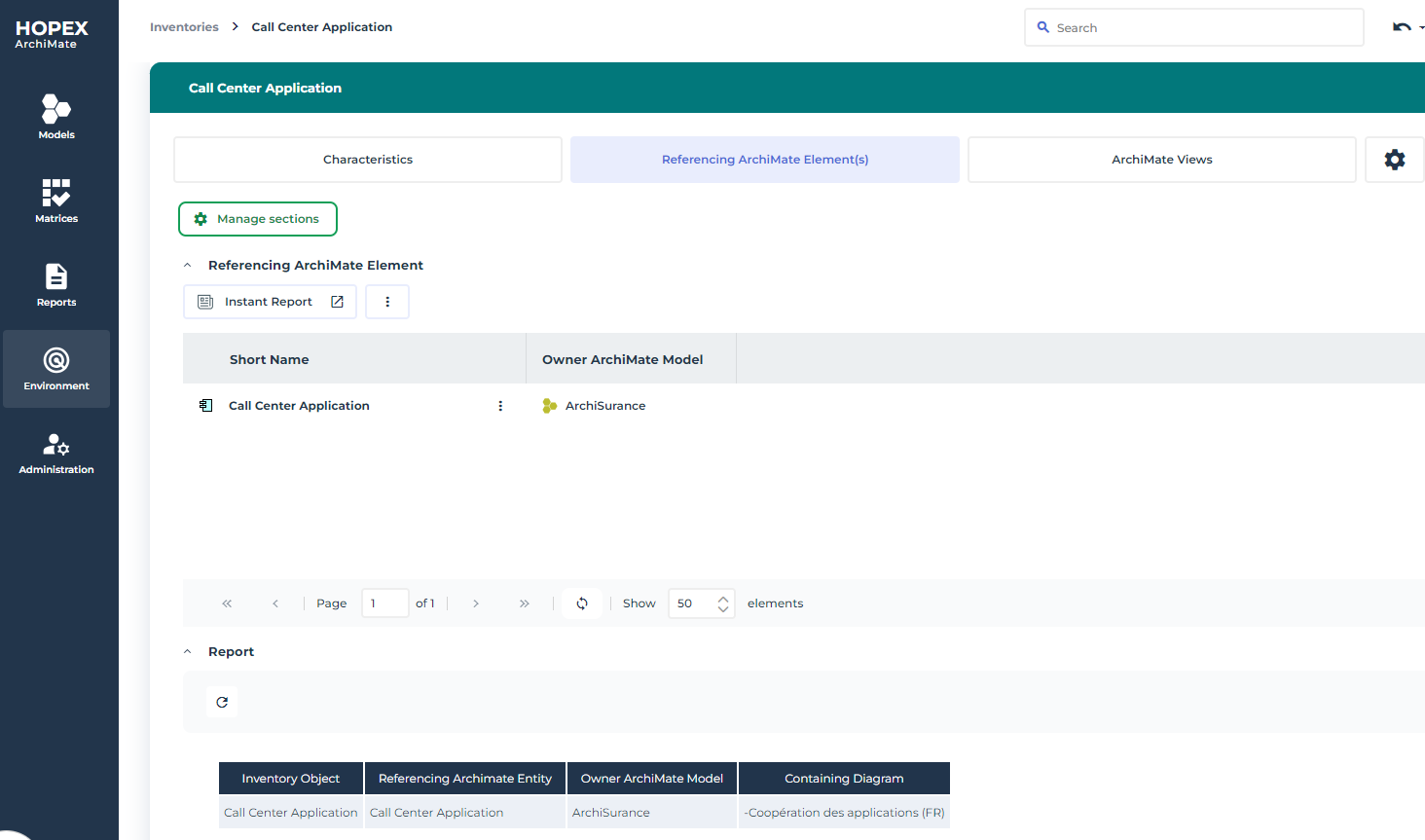The height and width of the screenshot is (840, 1425).
Task: Collapse the Report section
Action: coord(188,652)
